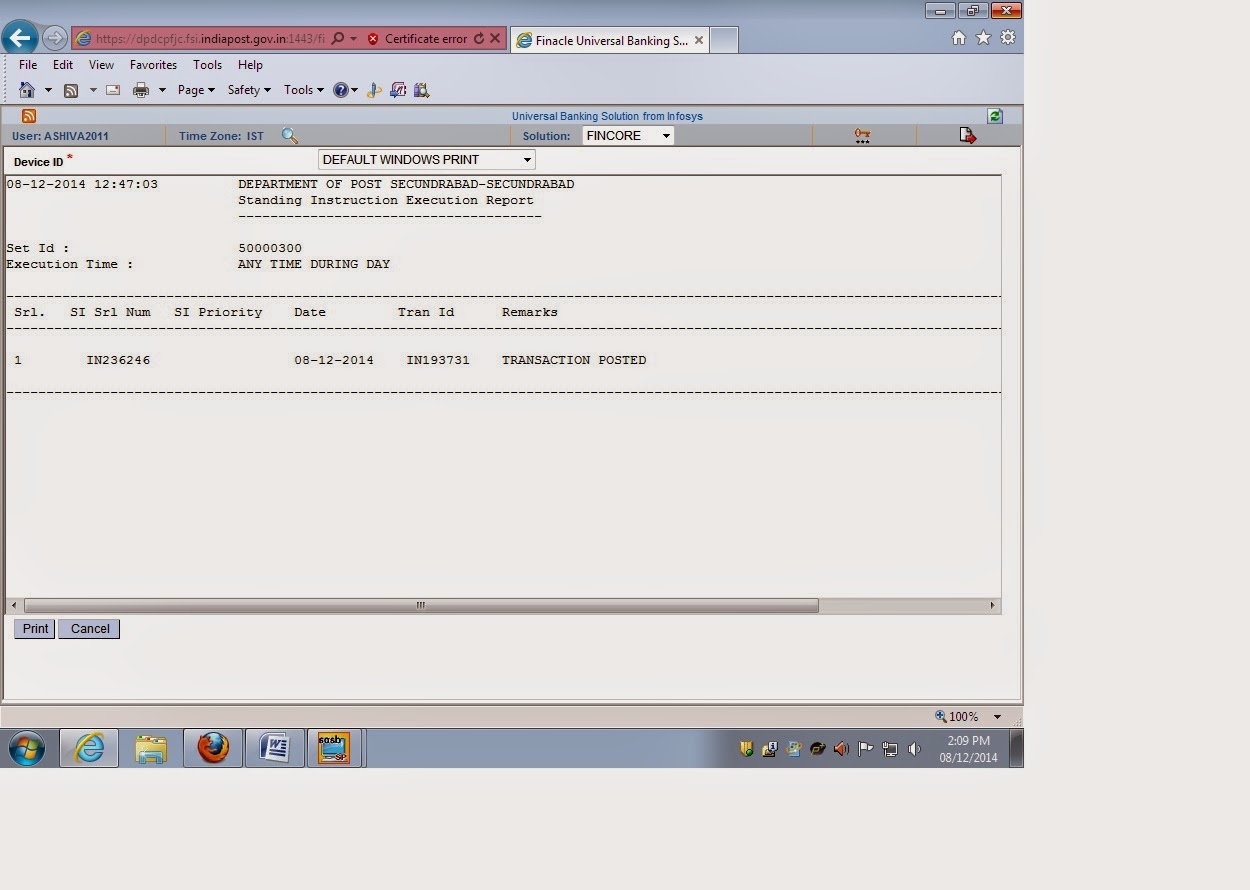Click the Home house icon in command bar
Screen dimensions: 1250x890
[27, 90]
